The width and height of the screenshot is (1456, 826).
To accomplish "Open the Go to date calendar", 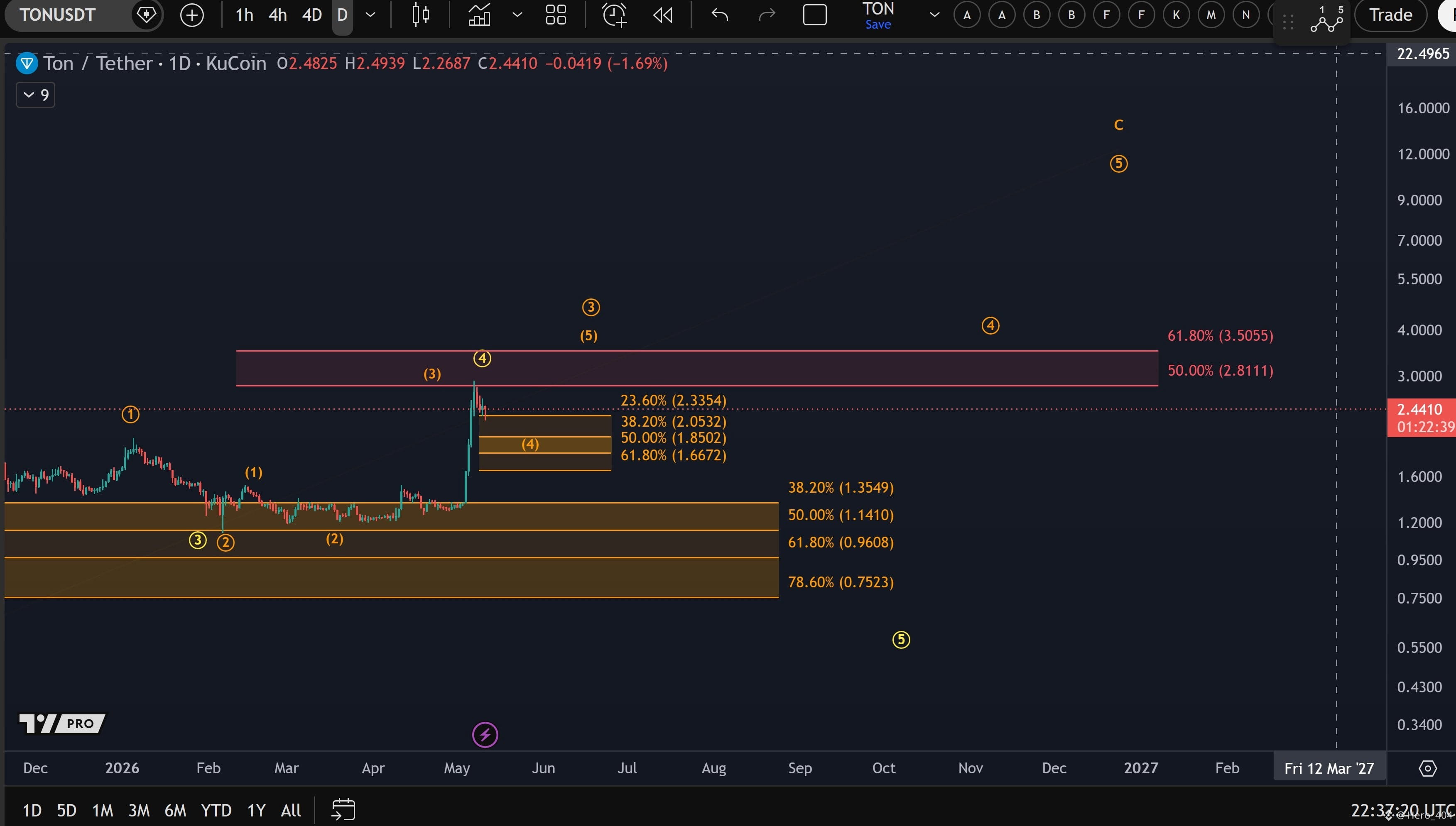I will [343, 809].
